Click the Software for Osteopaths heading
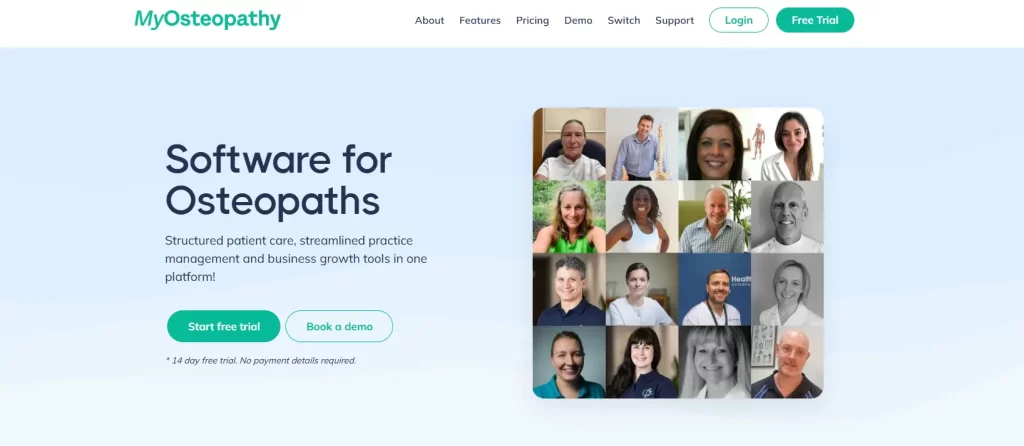This screenshot has height=446, width=1024. (x=279, y=179)
